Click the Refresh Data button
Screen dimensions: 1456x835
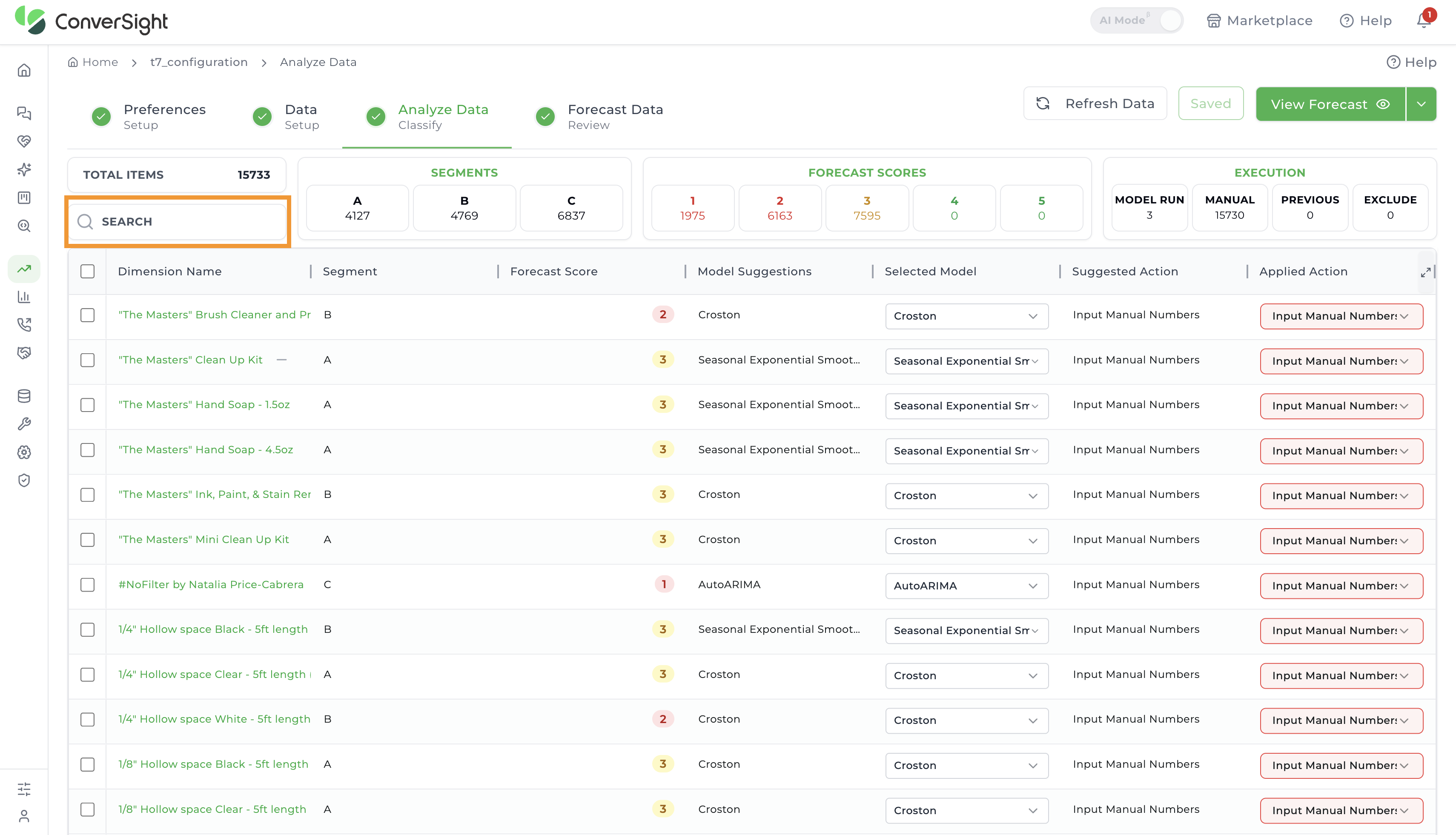tap(1095, 103)
